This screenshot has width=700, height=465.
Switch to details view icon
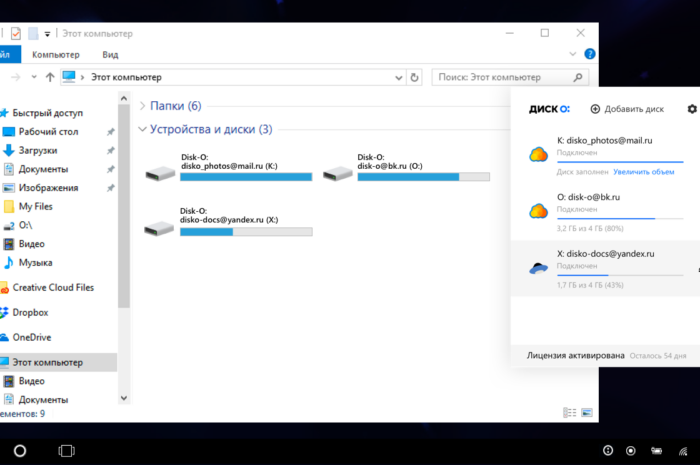pos(570,413)
